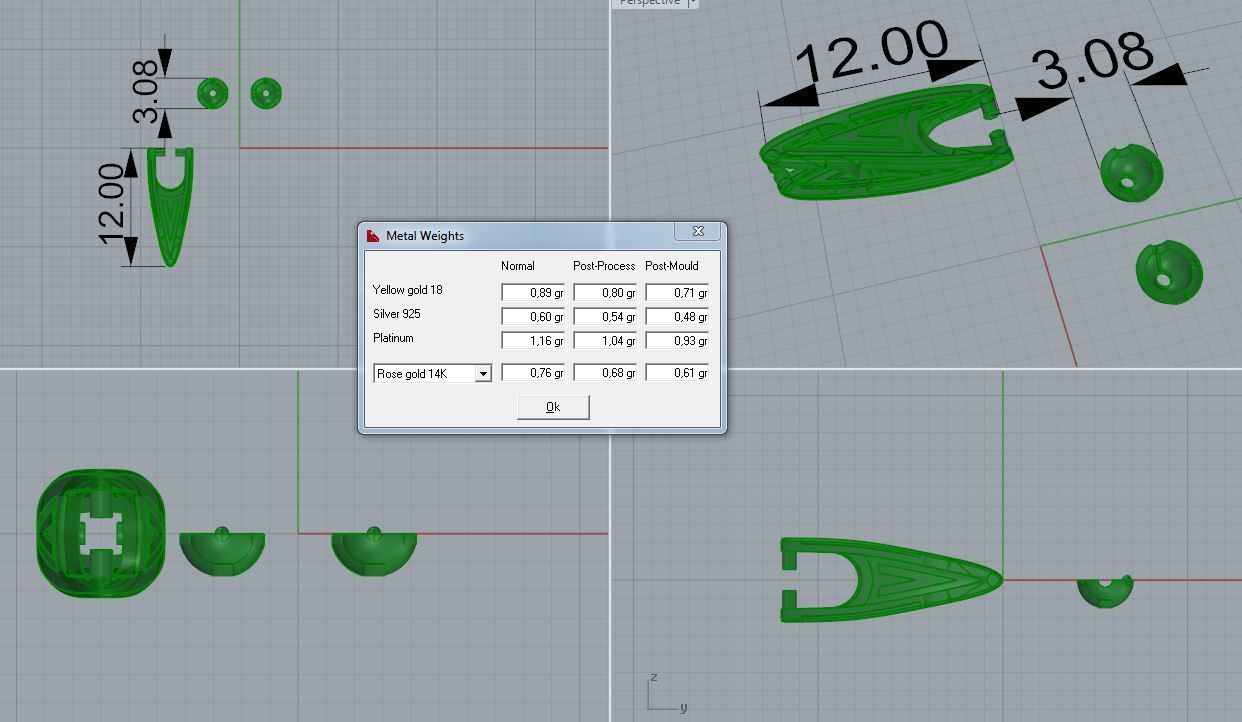Image resolution: width=1242 pixels, height=722 pixels.
Task: Select the rounded cube assembly in Front viewport
Action: point(101,534)
